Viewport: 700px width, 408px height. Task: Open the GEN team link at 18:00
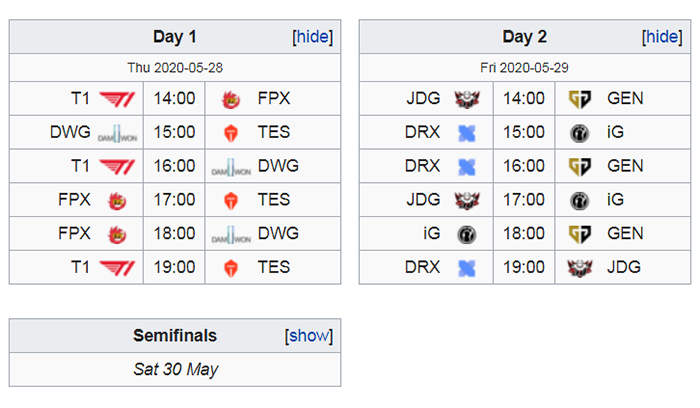[x=625, y=233]
